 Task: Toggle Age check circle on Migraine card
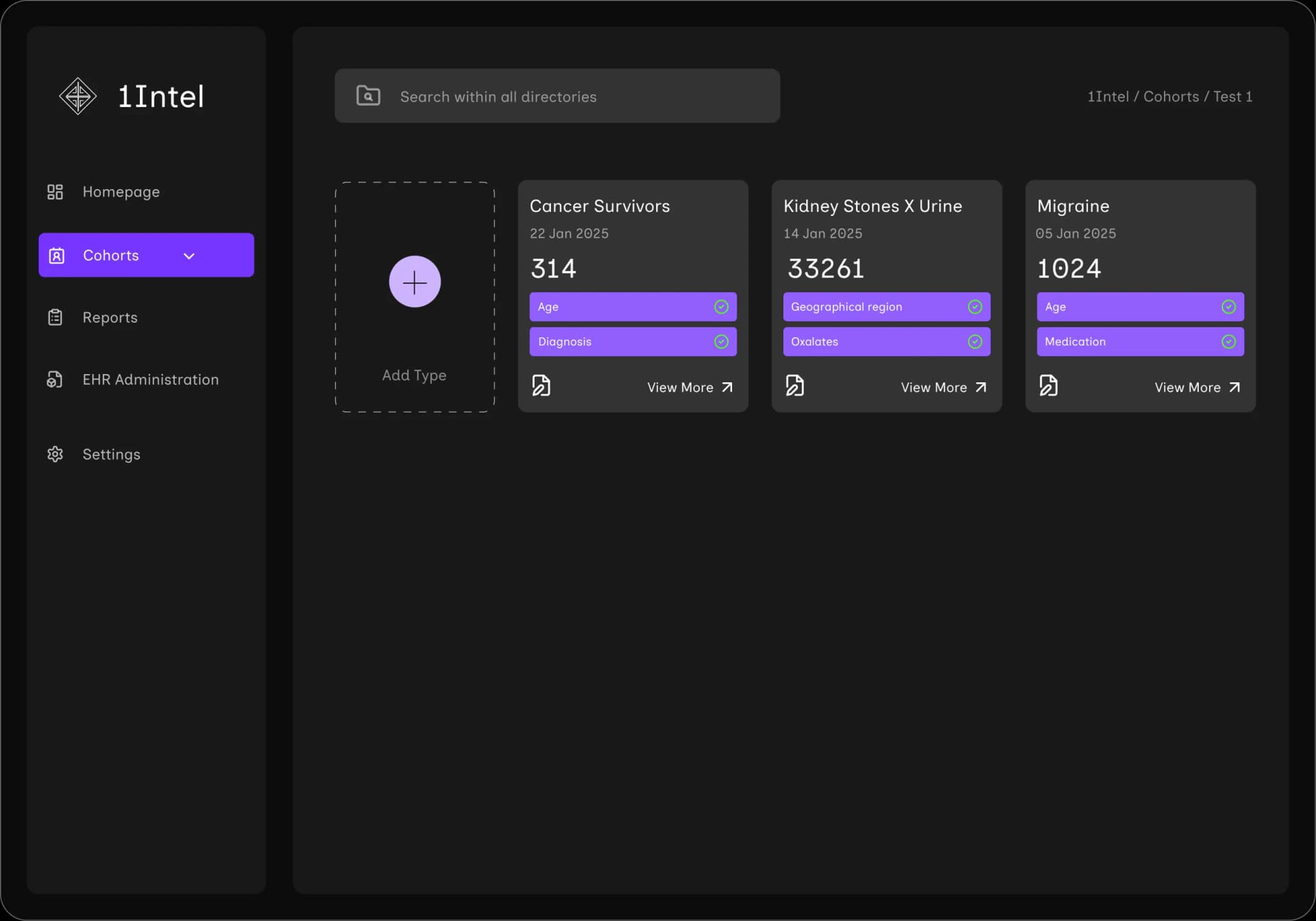pyautogui.click(x=1228, y=307)
